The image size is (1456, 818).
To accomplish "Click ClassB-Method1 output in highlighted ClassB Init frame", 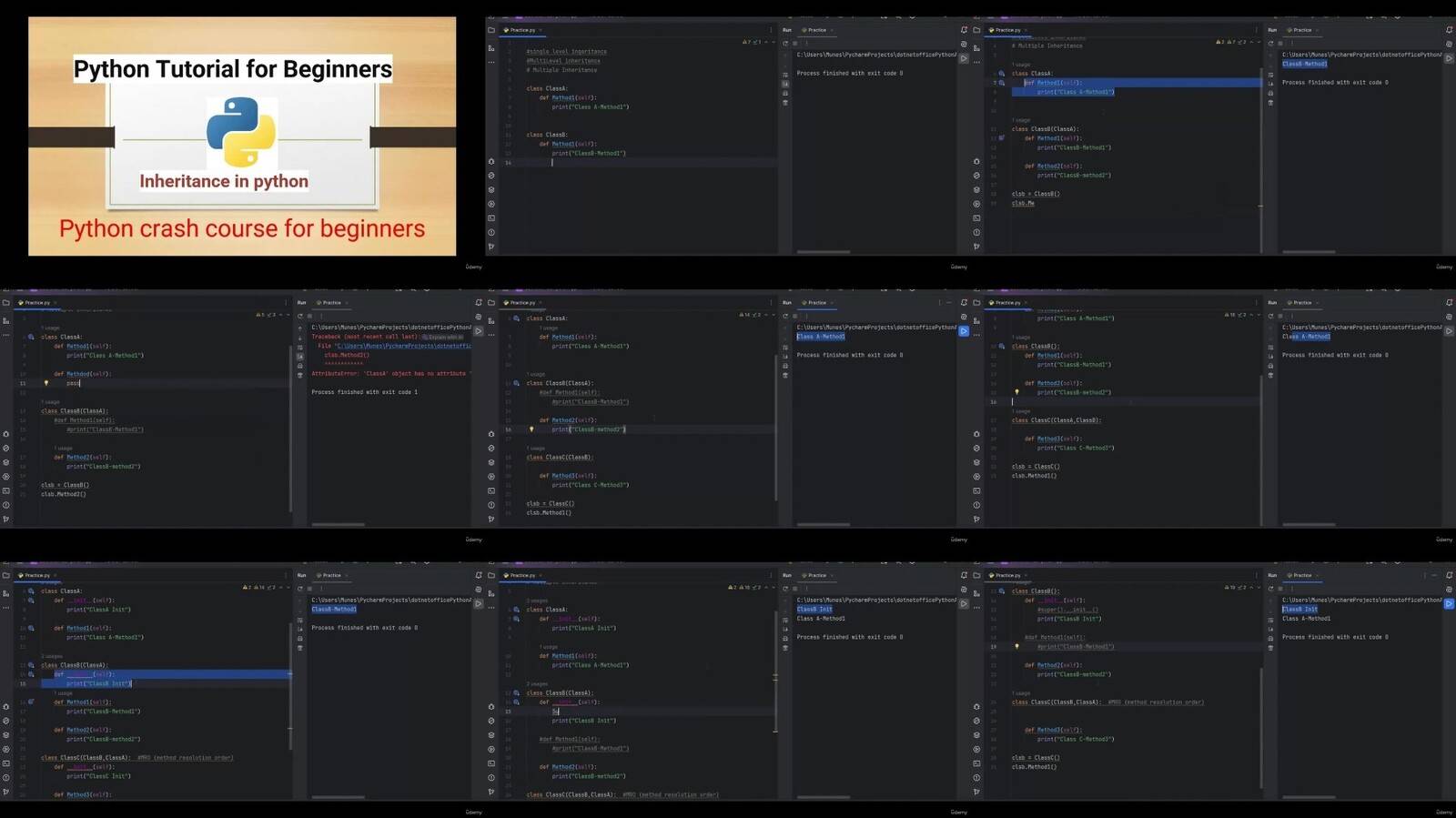I will (334, 610).
